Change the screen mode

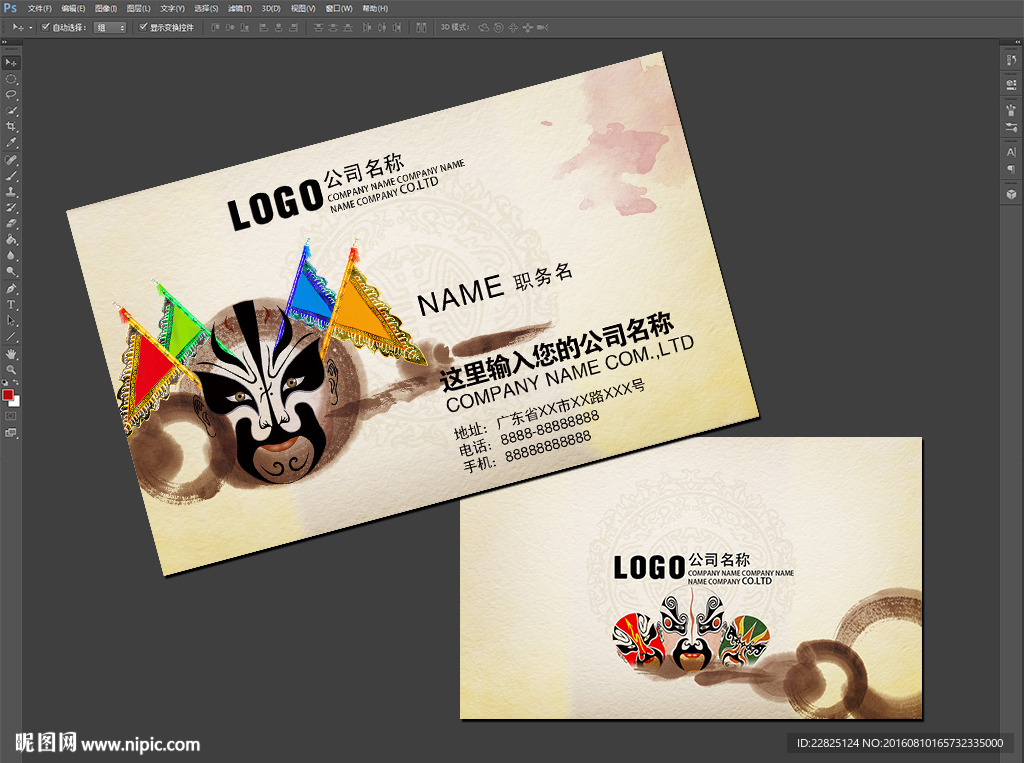(11, 432)
